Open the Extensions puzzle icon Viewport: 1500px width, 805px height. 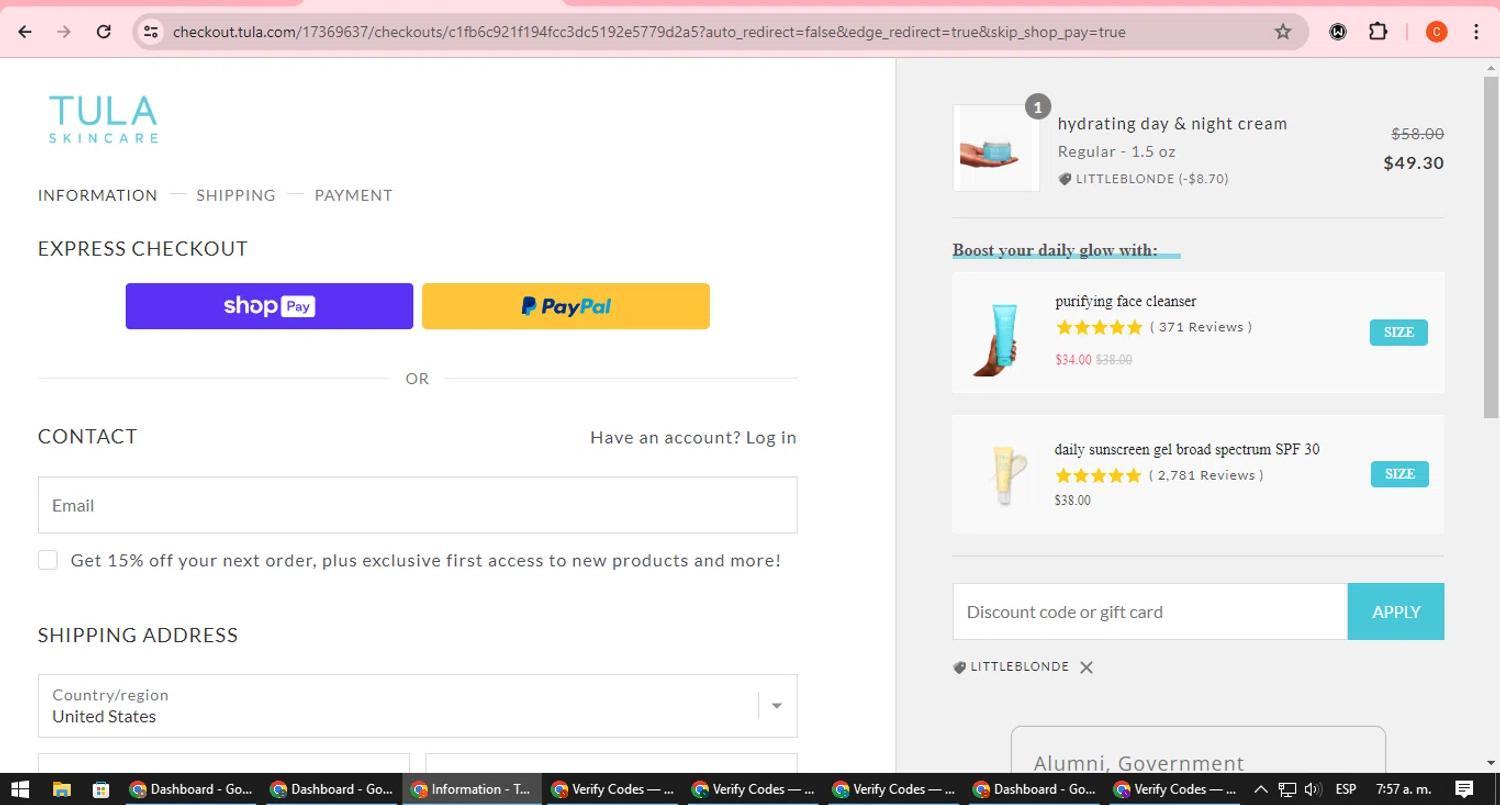tap(1378, 32)
